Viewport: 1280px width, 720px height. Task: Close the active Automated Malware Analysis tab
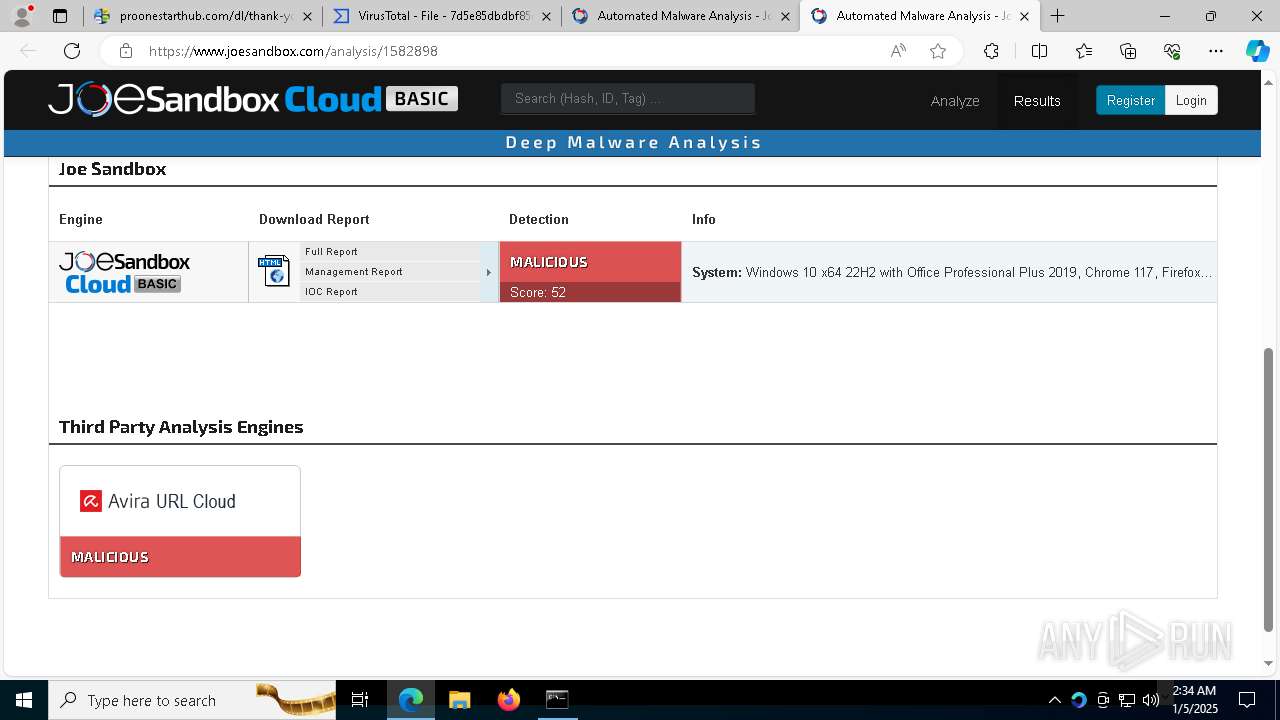pos(1024,16)
